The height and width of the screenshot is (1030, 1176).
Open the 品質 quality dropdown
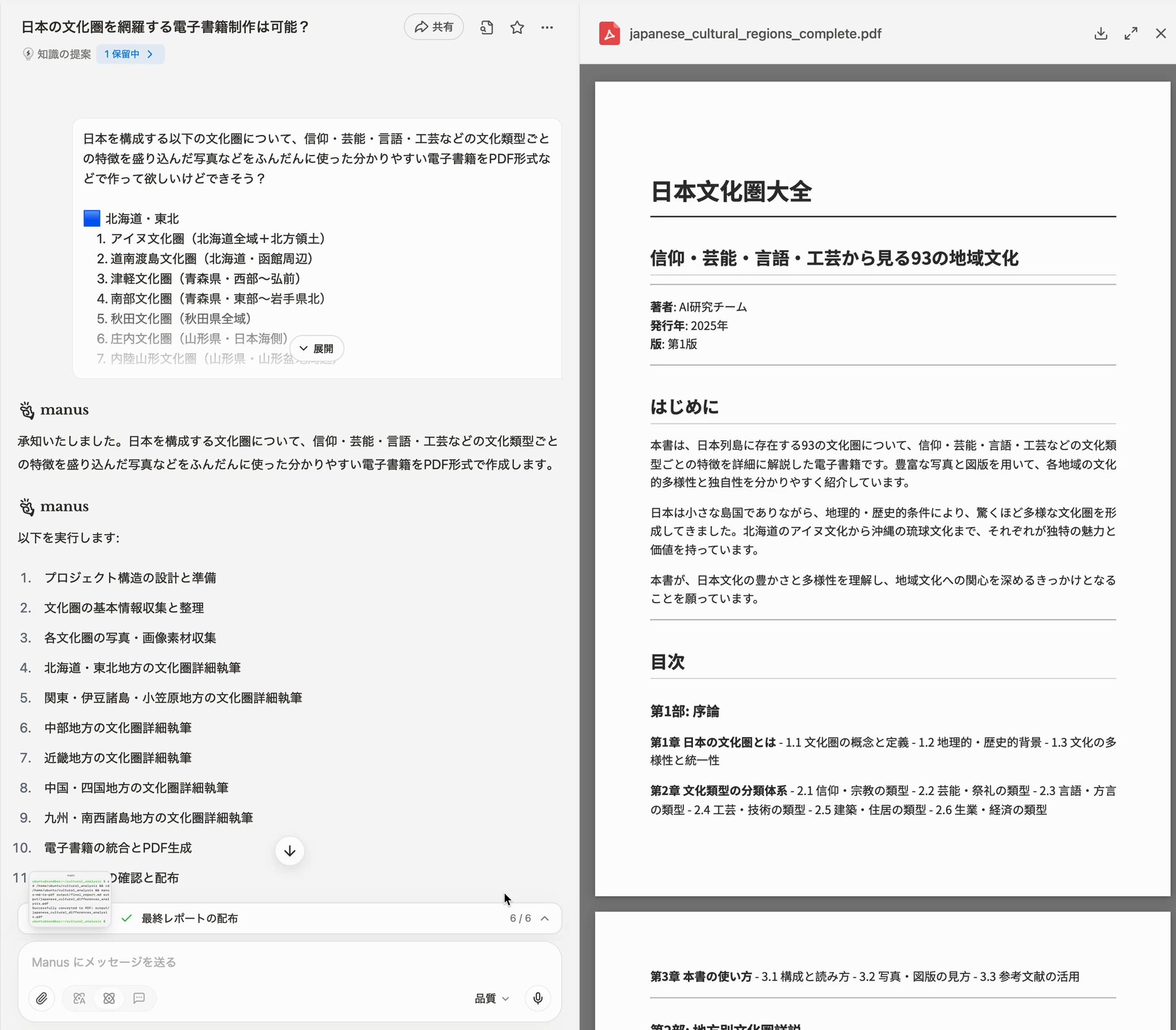tap(492, 998)
